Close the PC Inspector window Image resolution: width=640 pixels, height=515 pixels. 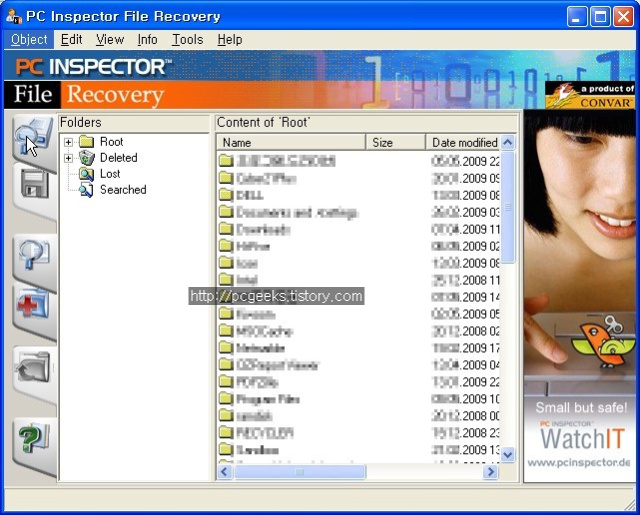(623, 17)
